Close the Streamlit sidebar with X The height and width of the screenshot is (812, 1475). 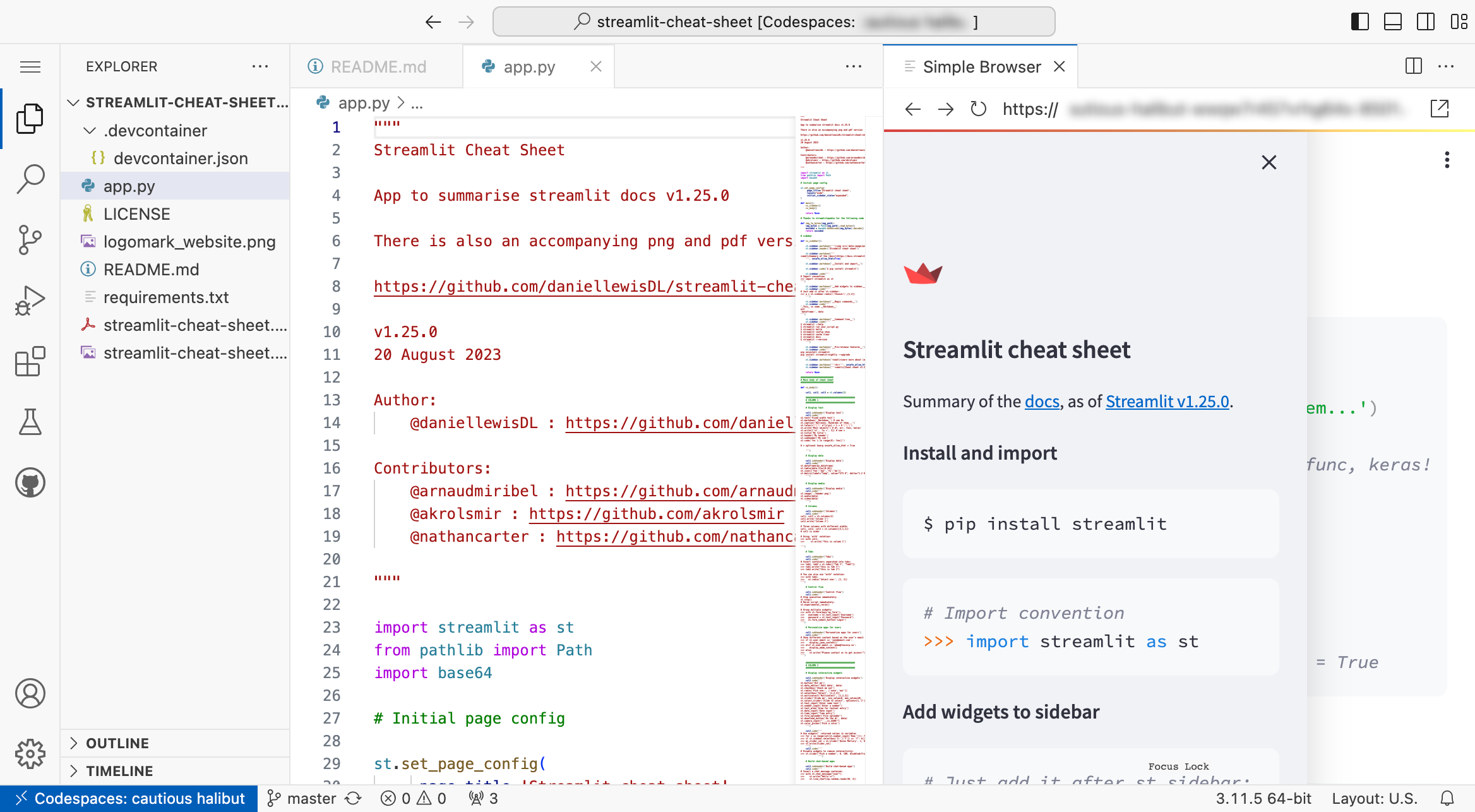(x=1269, y=162)
